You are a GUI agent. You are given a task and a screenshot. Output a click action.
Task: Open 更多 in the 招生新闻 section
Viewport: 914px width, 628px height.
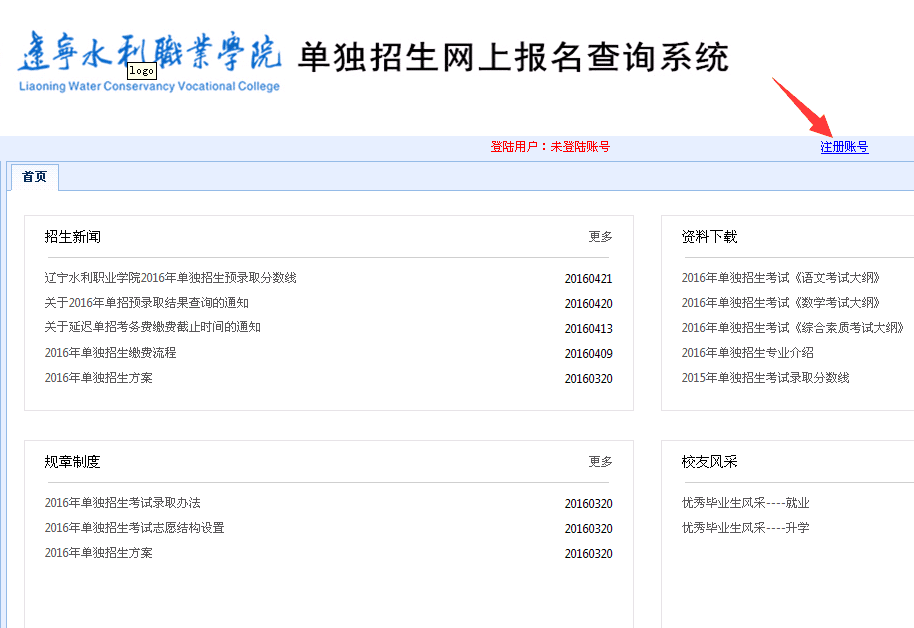pos(600,236)
